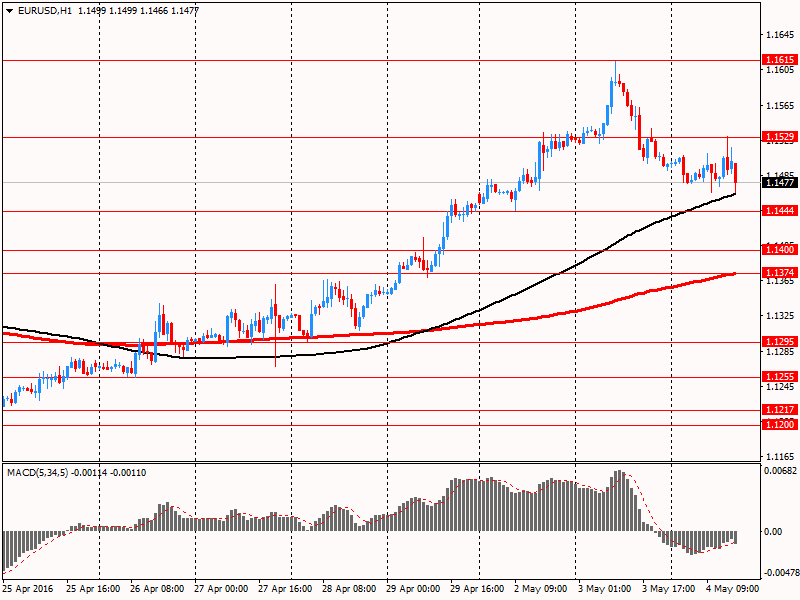800x600 pixels.
Task: Select the 26 Apr 08:00 time label
Action: [x=157, y=589]
